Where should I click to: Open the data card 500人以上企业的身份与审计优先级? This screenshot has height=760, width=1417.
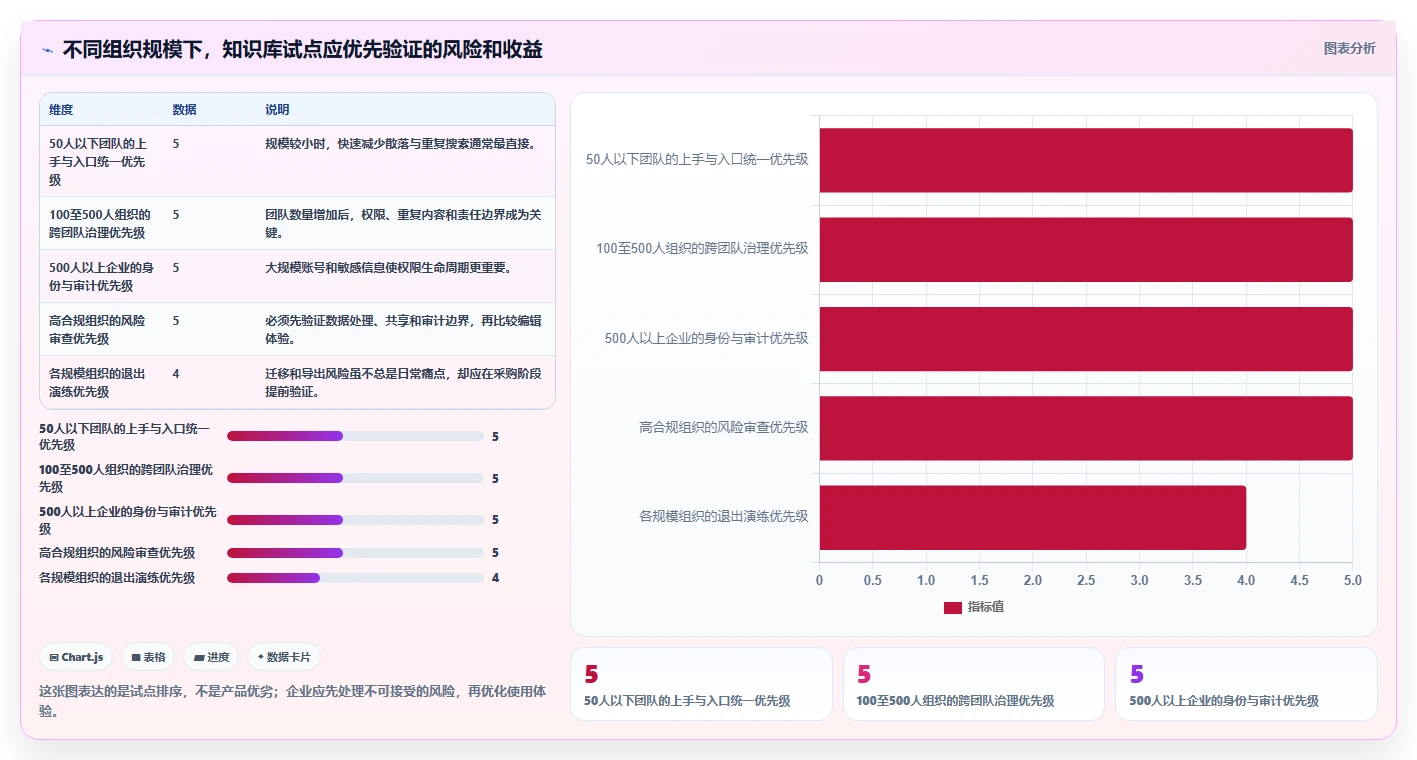(1246, 684)
